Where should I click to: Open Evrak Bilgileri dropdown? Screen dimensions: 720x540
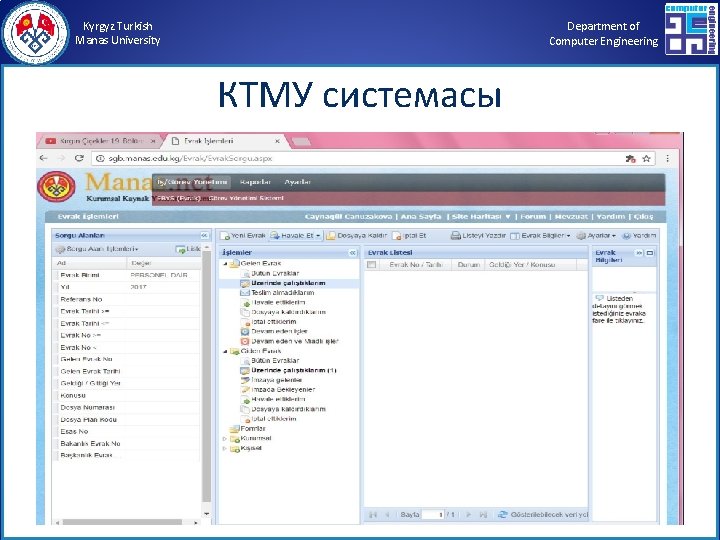click(x=540, y=236)
